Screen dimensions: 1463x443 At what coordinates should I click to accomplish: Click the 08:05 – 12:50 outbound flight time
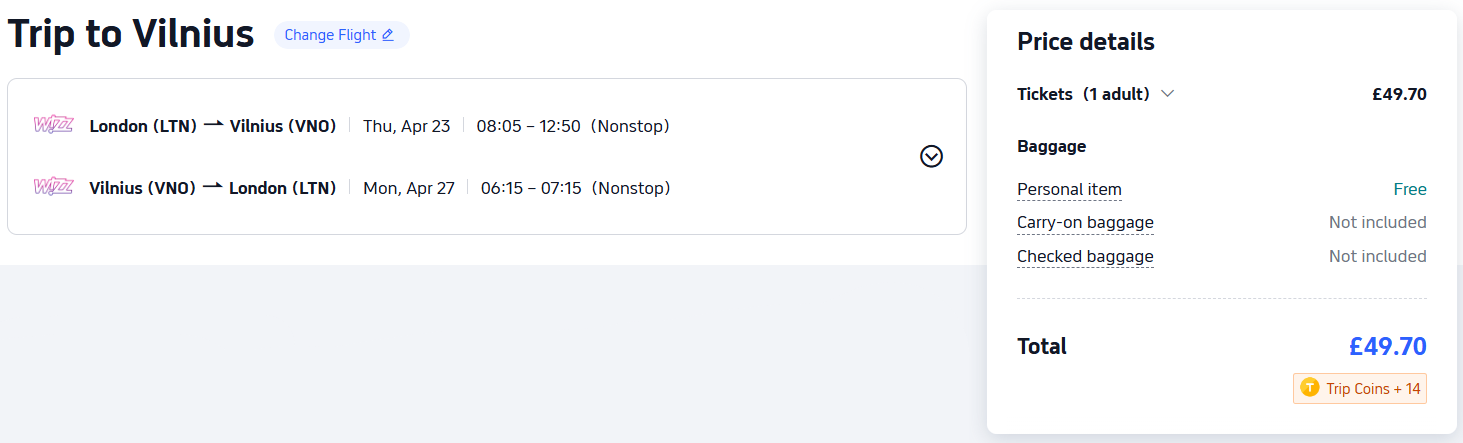[528, 126]
